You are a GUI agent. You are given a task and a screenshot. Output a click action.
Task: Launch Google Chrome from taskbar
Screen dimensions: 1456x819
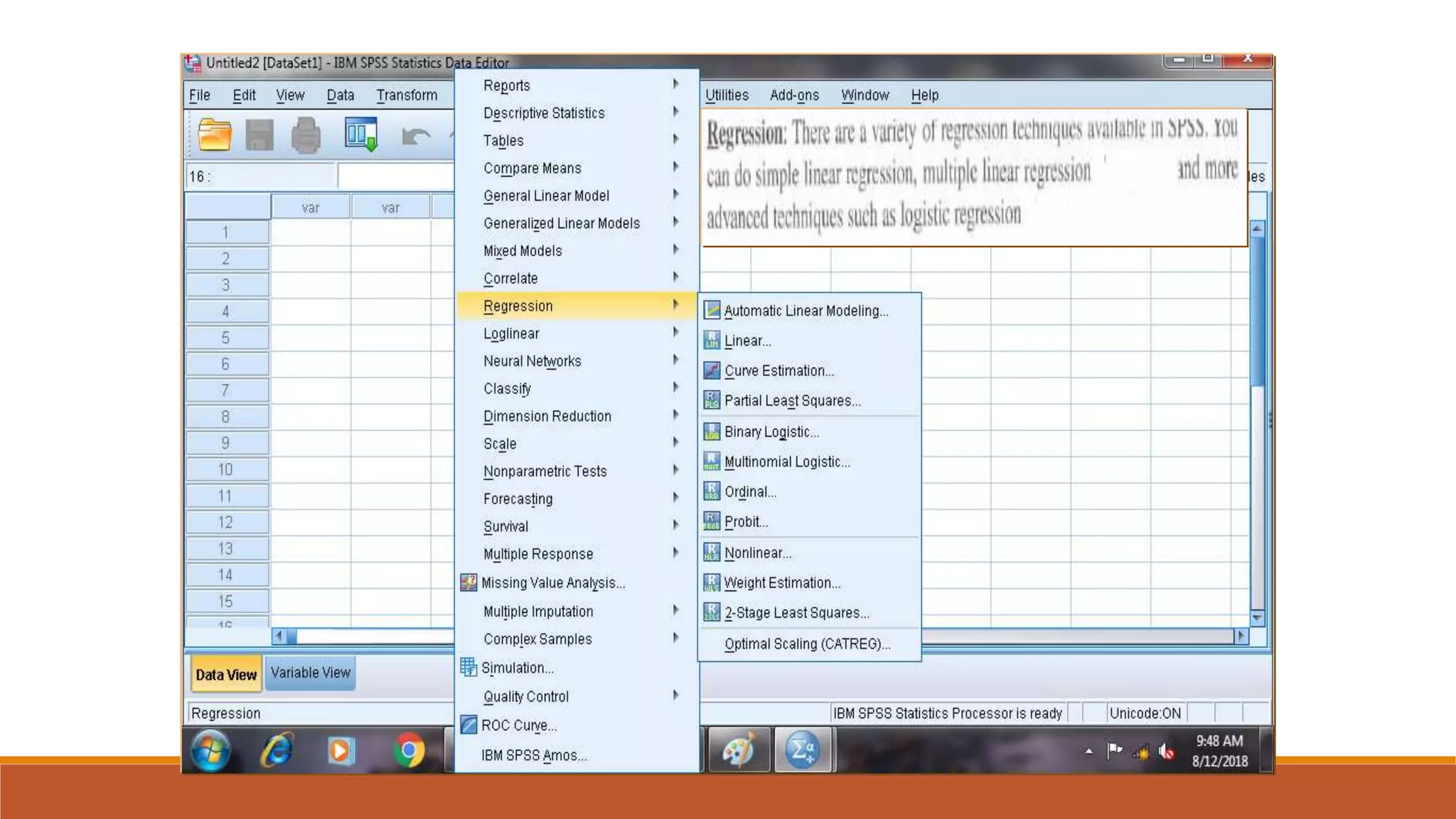409,751
